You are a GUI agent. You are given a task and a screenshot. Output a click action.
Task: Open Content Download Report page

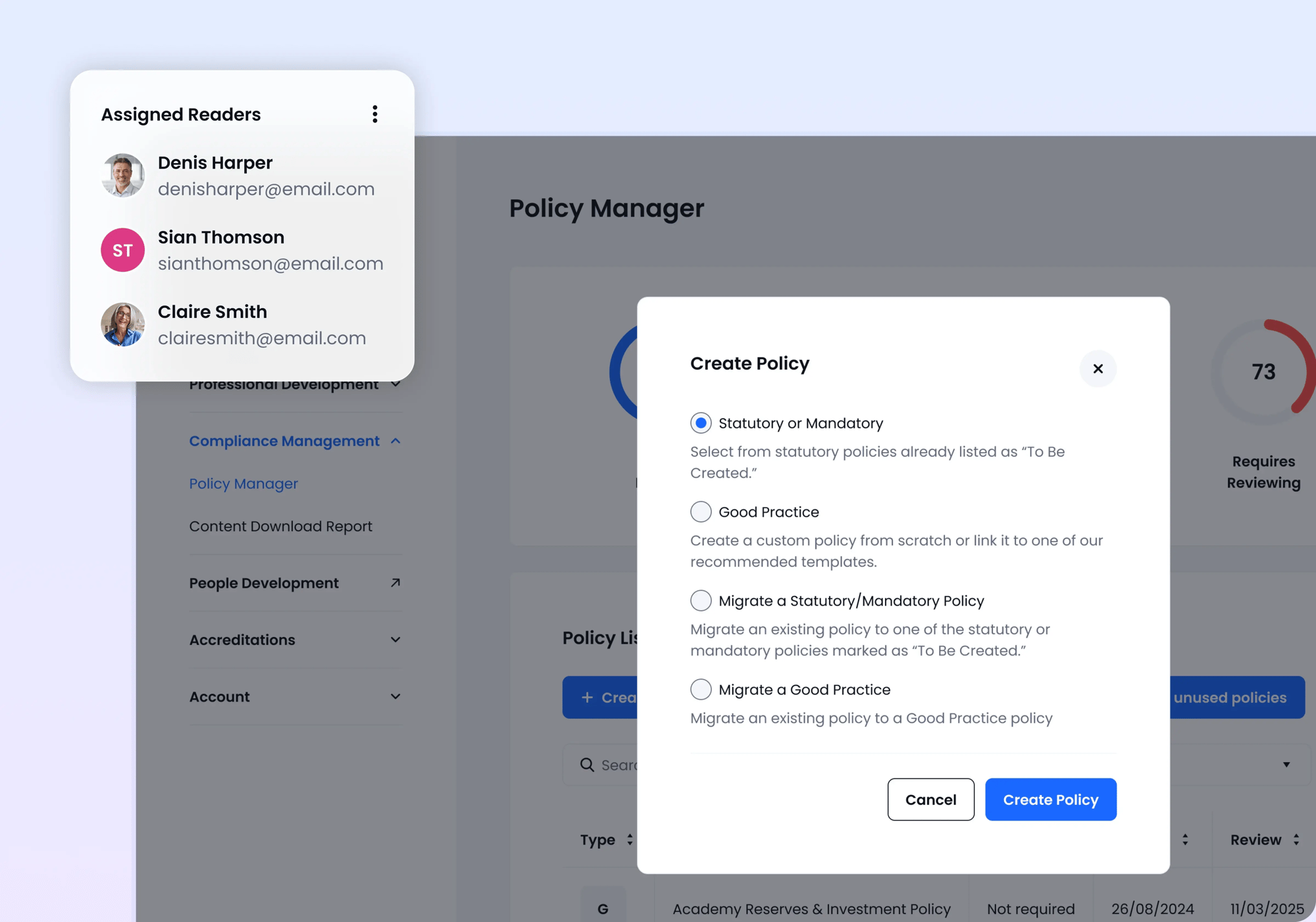[280, 526]
